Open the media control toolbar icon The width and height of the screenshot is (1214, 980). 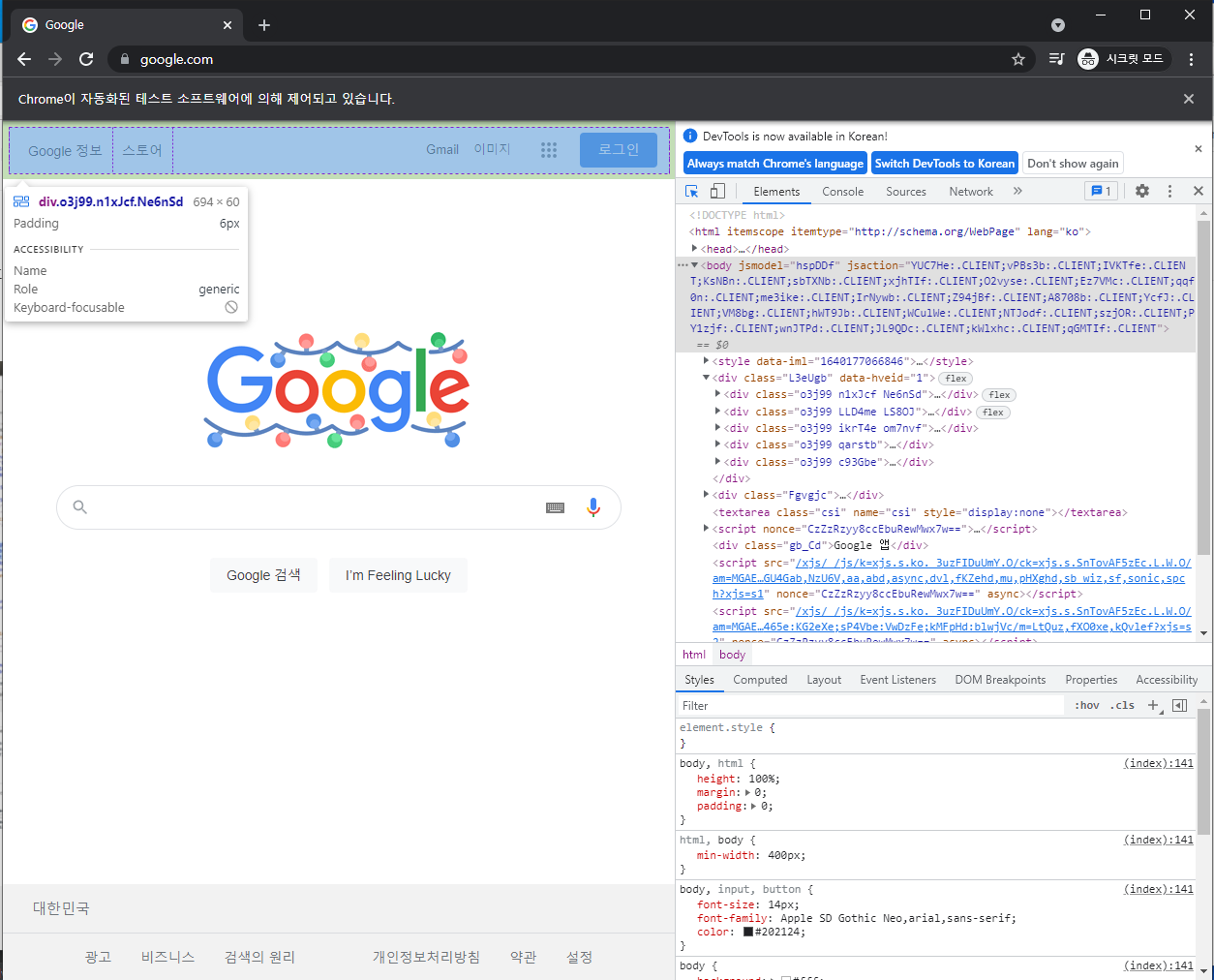(x=1057, y=59)
